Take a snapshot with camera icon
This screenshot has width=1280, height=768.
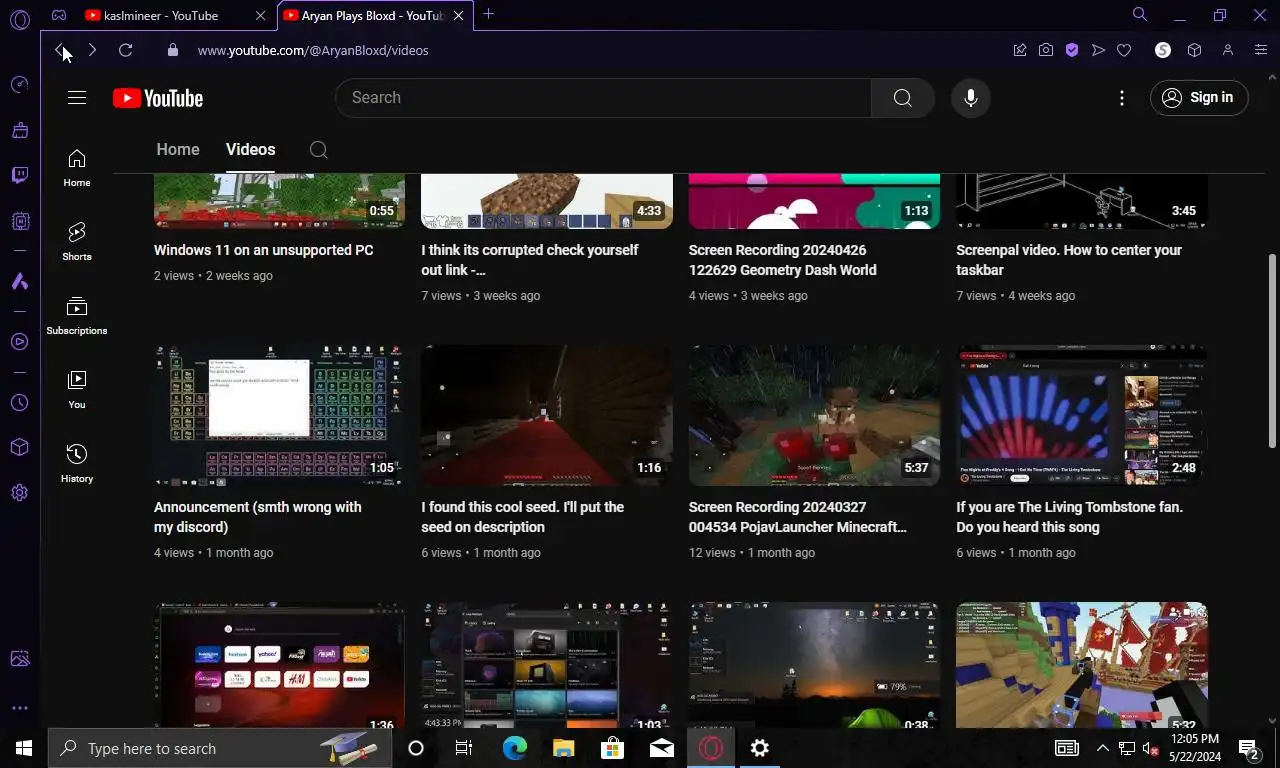point(1046,50)
